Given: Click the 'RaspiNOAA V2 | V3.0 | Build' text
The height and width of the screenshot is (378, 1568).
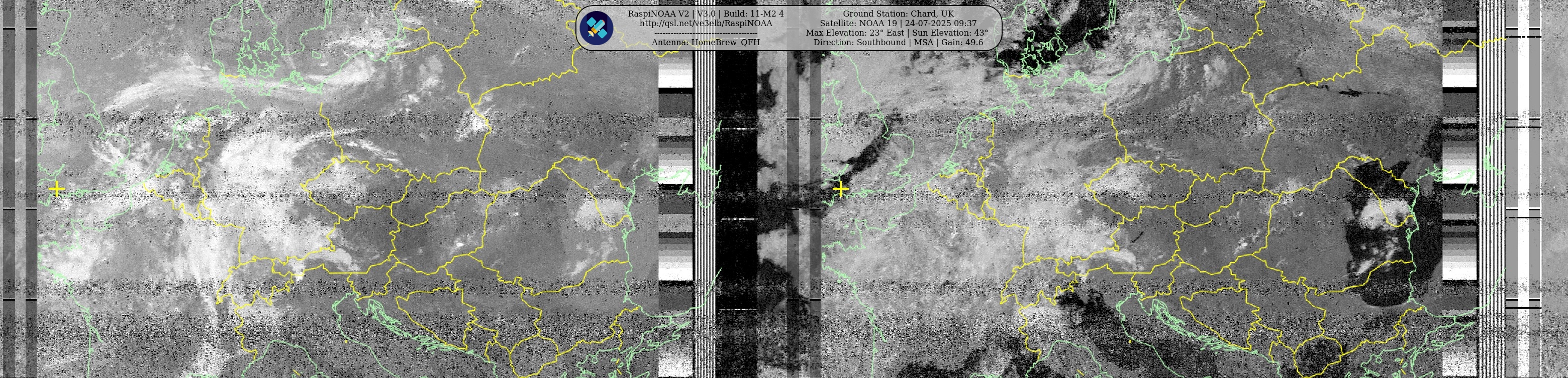Looking at the screenshot, I should tap(706, 14).
